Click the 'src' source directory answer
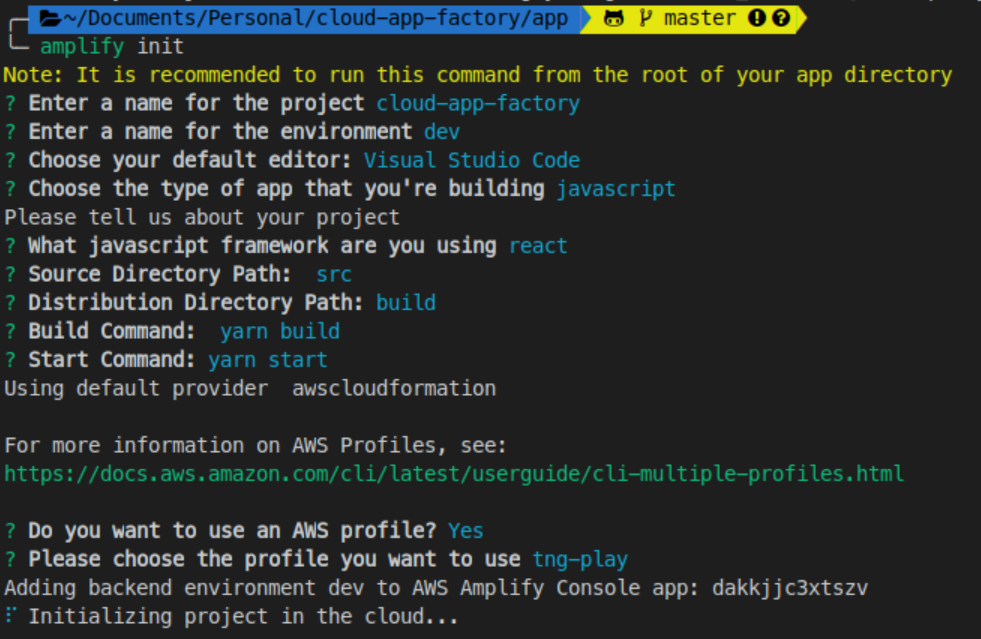This screenshot has width=981, height=639. (x=334, y=275)
